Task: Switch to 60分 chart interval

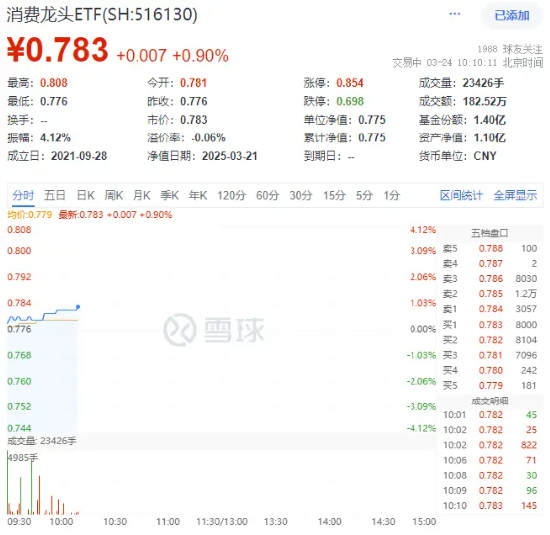Action: (x=267, y=195)
